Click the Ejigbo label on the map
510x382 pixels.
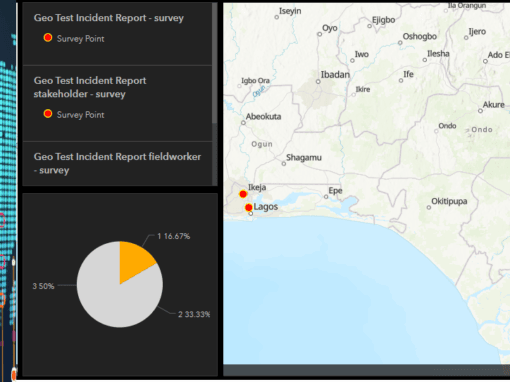pyautogui.click(x=383, y=20)
